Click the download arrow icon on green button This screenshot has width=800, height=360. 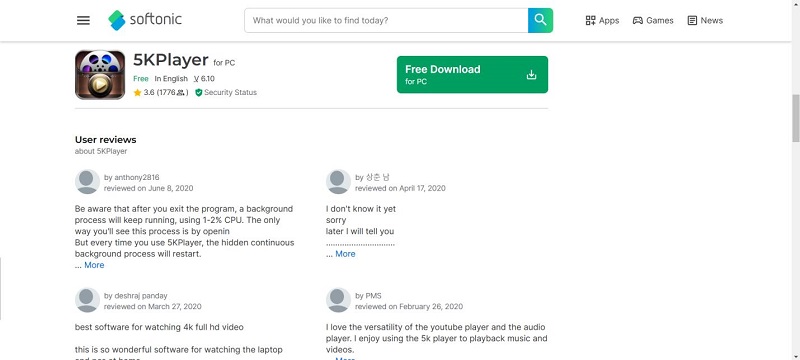tap(531, 75)
